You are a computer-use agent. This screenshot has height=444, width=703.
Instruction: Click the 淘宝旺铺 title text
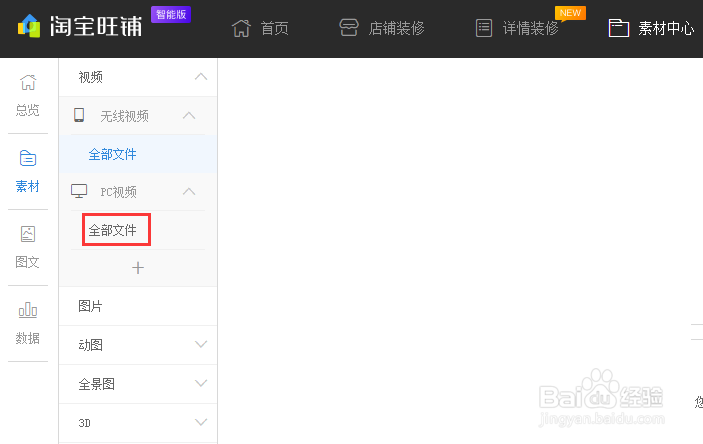(95, 26)
